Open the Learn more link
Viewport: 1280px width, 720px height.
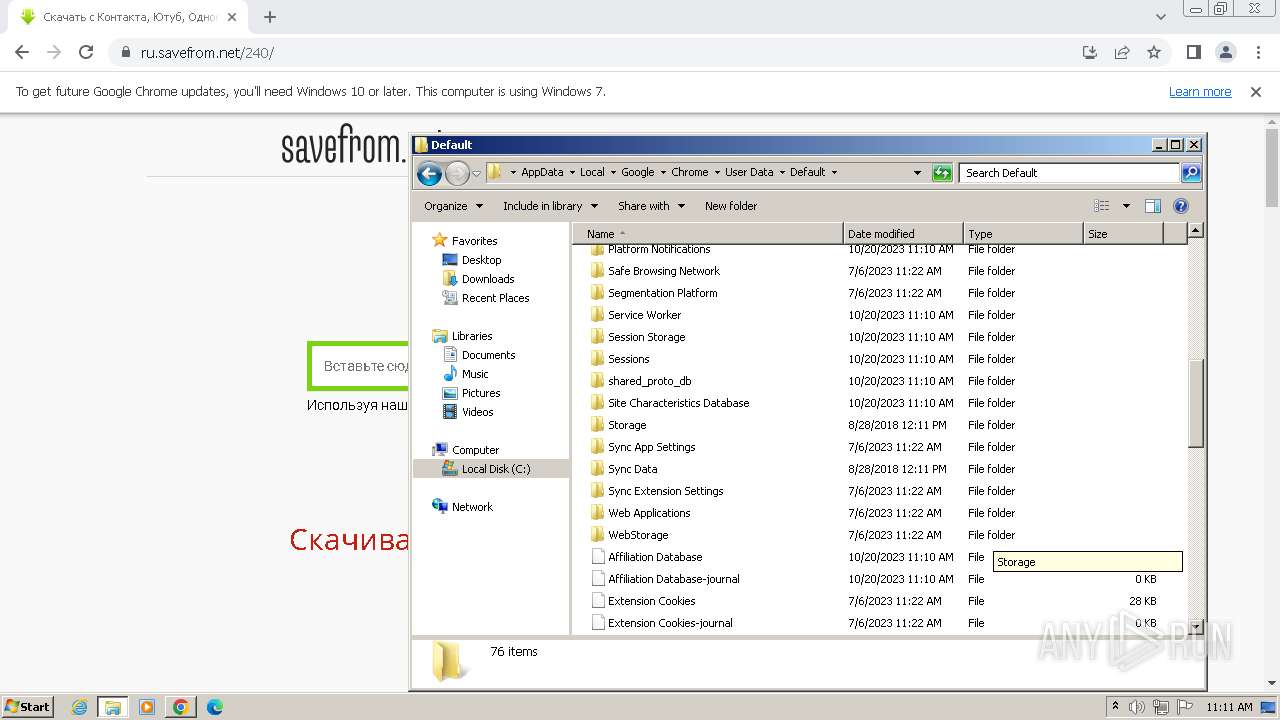[1200, 92]
